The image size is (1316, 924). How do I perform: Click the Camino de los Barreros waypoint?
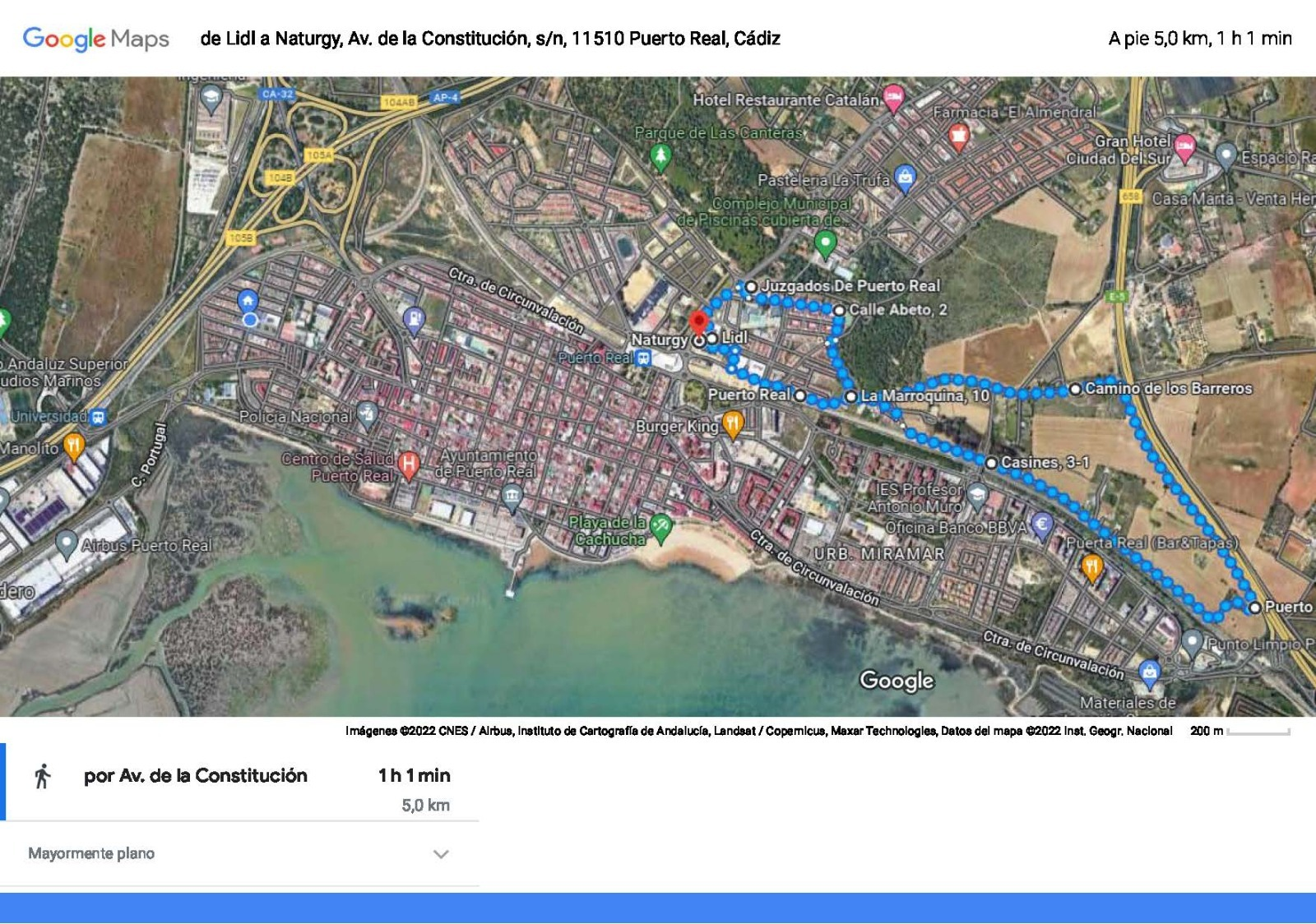pos(1075,389)
